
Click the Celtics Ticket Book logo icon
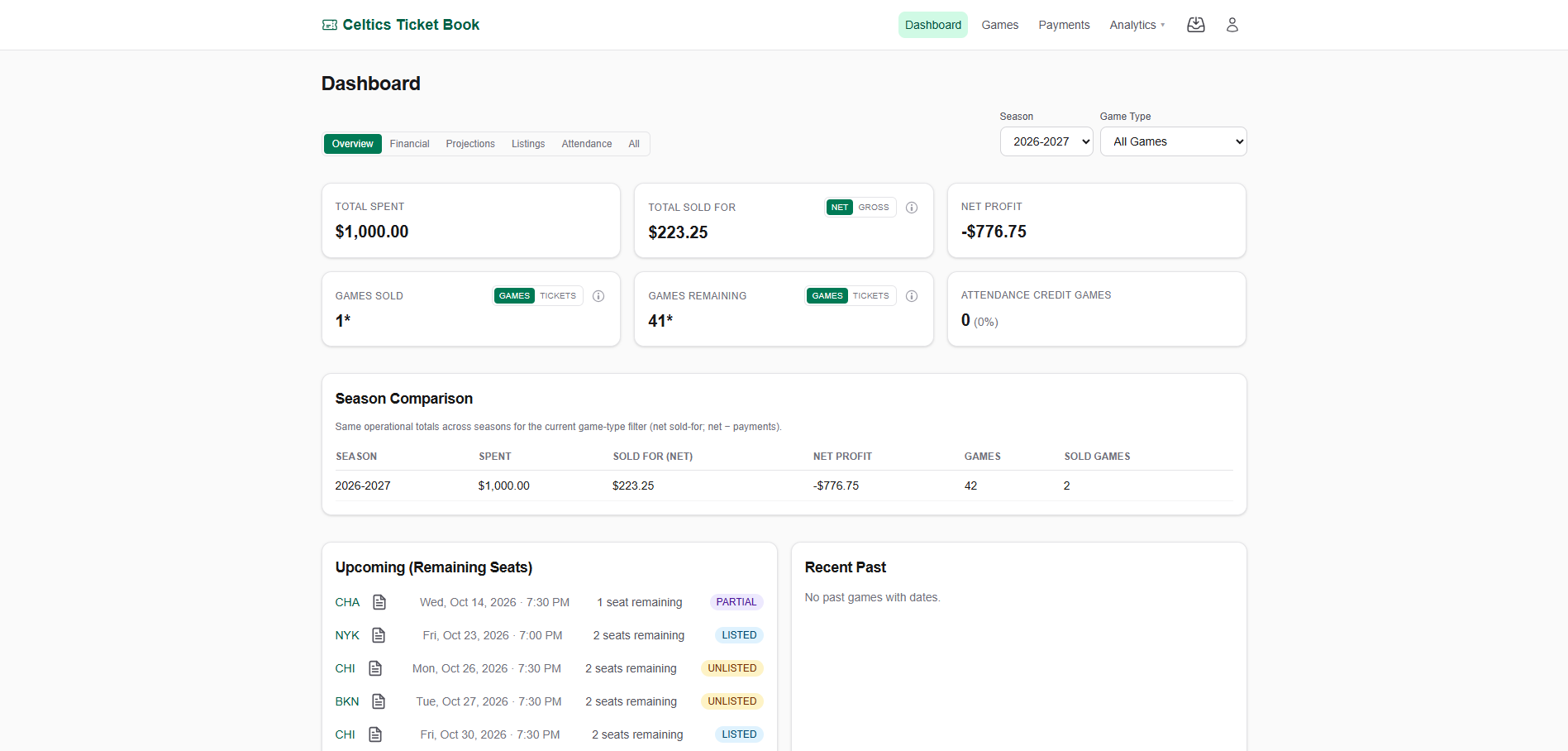329,25
